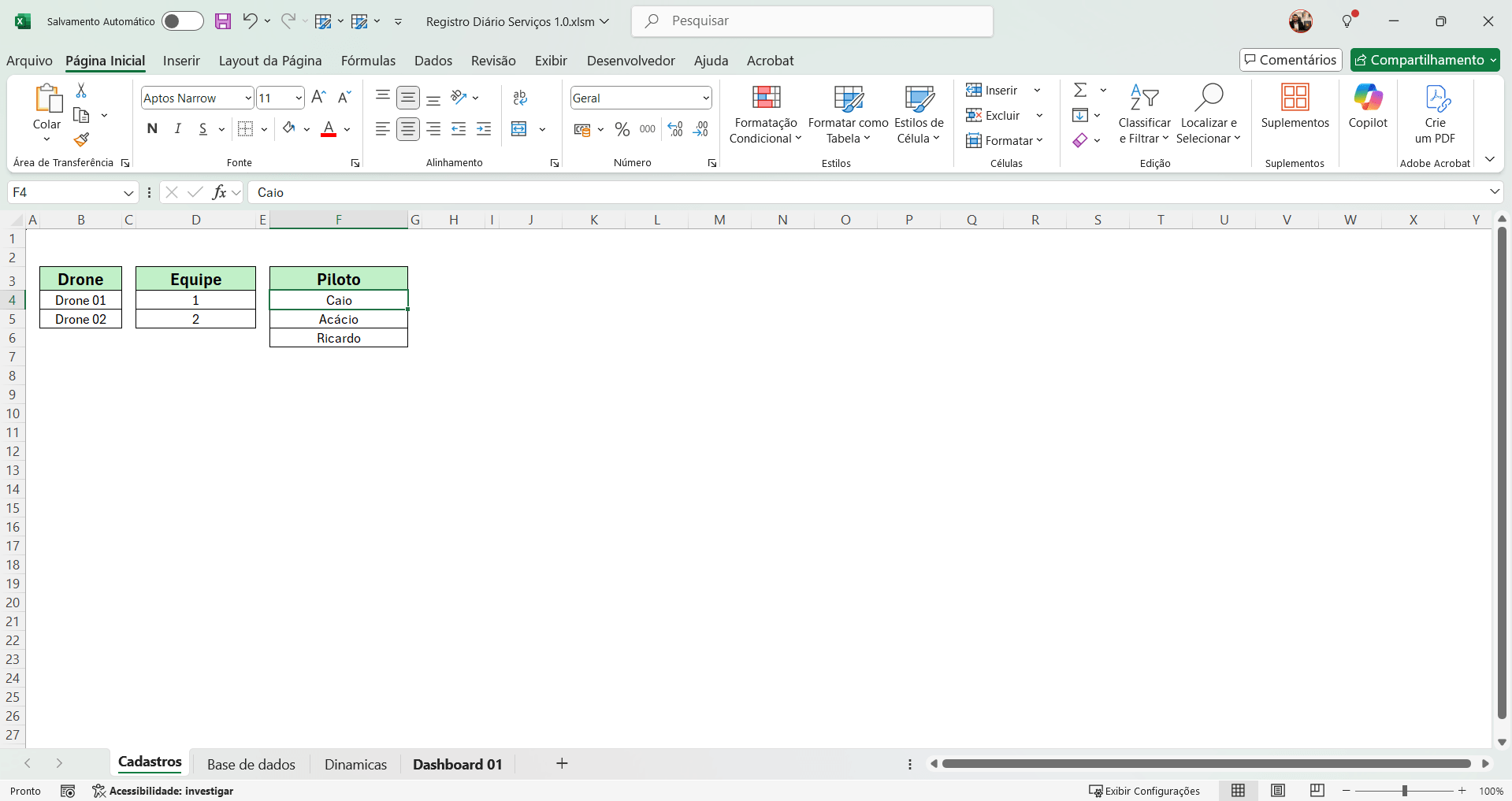The width and height of the screenshot is (1512, 801).
Task: Toggle Bold (N) formatting
Action: click(152, 129)
